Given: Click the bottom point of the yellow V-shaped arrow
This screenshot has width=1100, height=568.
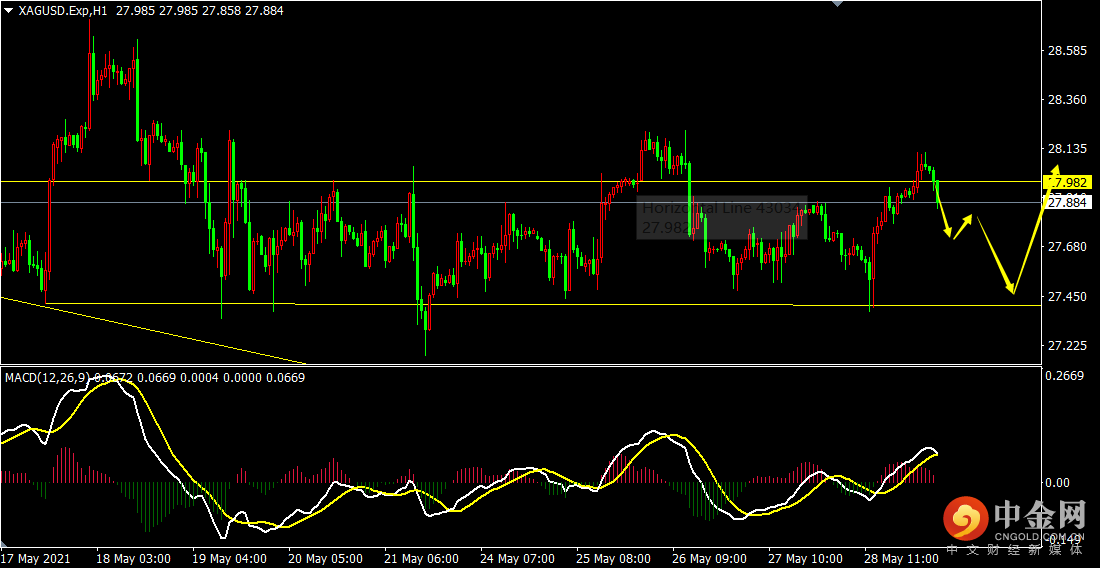Looking at the screenshot, I should (1013, 292).
